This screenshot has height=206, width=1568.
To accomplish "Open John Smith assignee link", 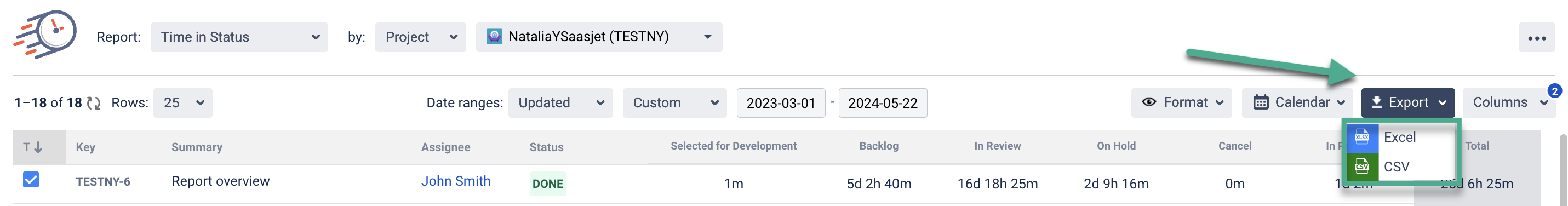I will tap(455, 181).
